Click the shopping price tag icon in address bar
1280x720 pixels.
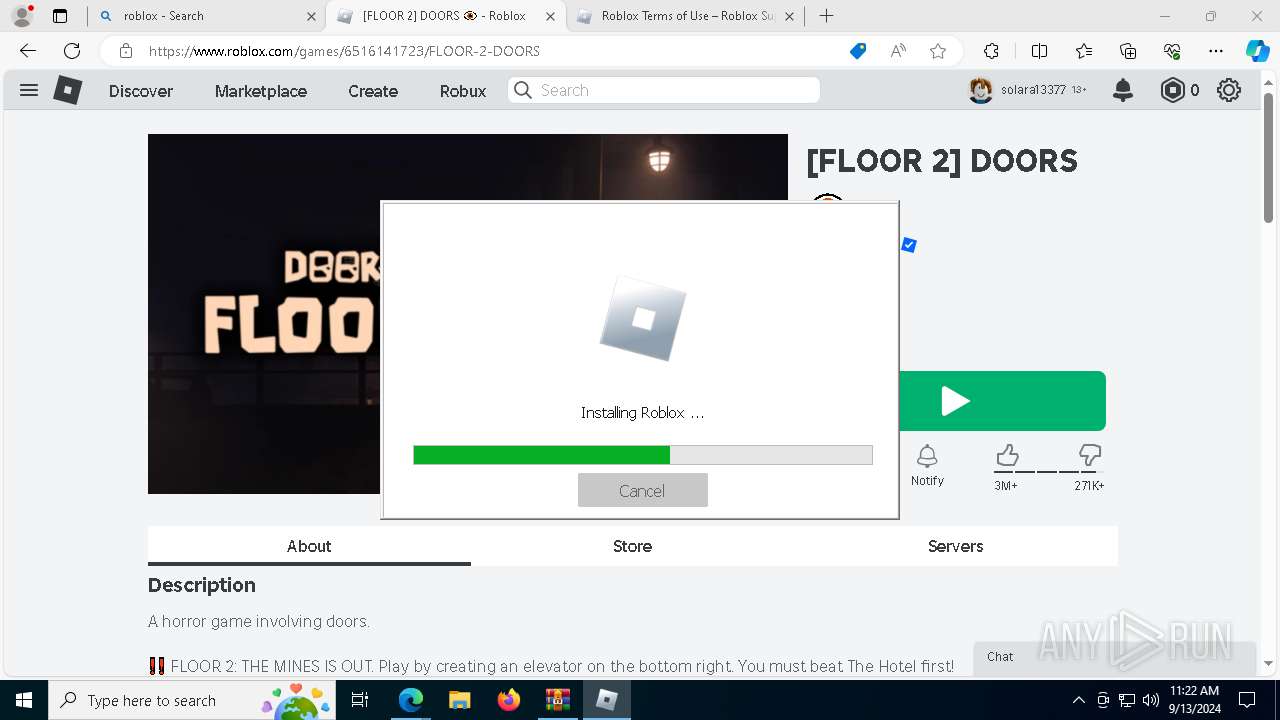(858, 51)
